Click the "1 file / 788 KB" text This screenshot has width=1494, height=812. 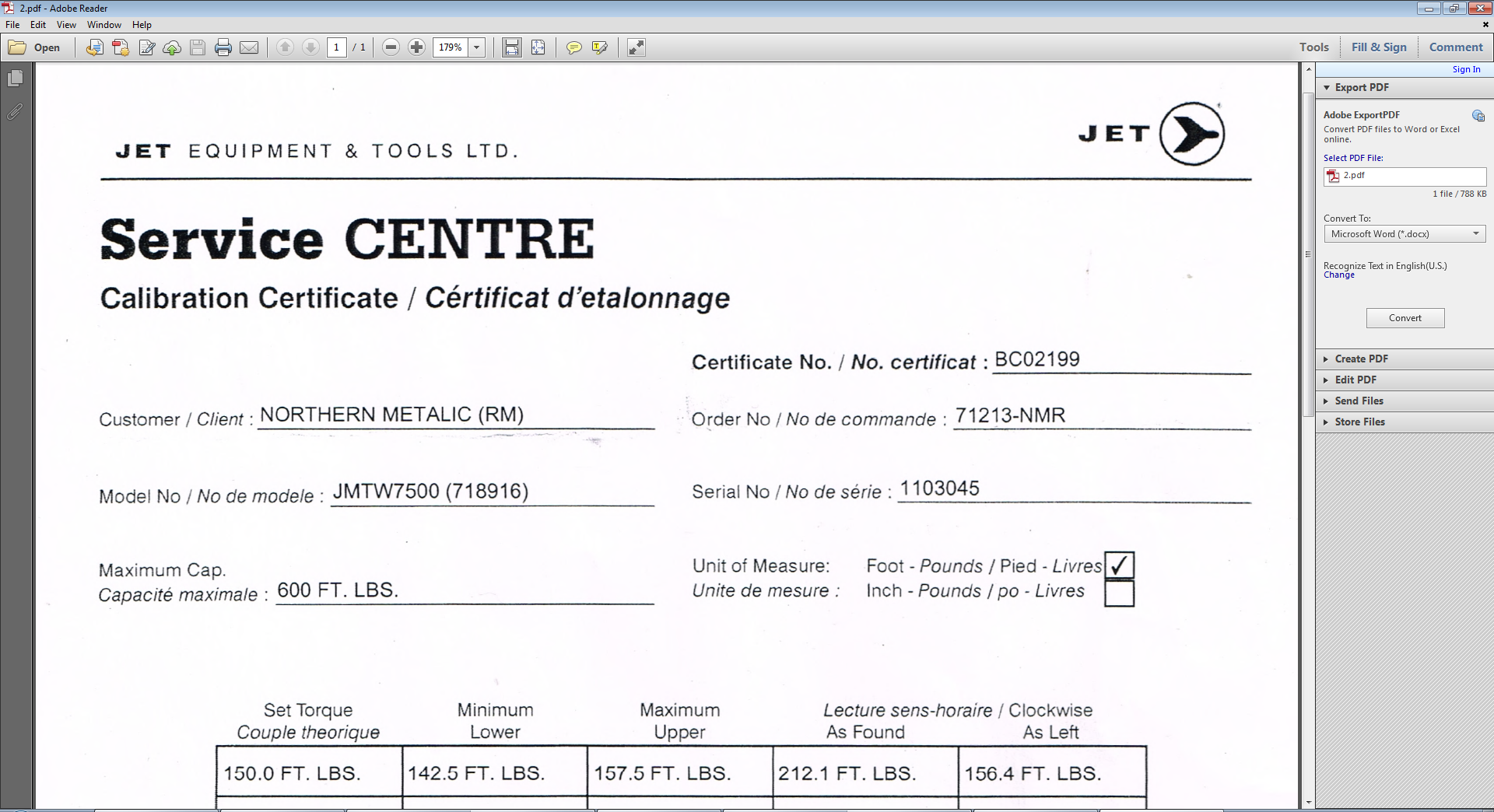pos(1459,194)
